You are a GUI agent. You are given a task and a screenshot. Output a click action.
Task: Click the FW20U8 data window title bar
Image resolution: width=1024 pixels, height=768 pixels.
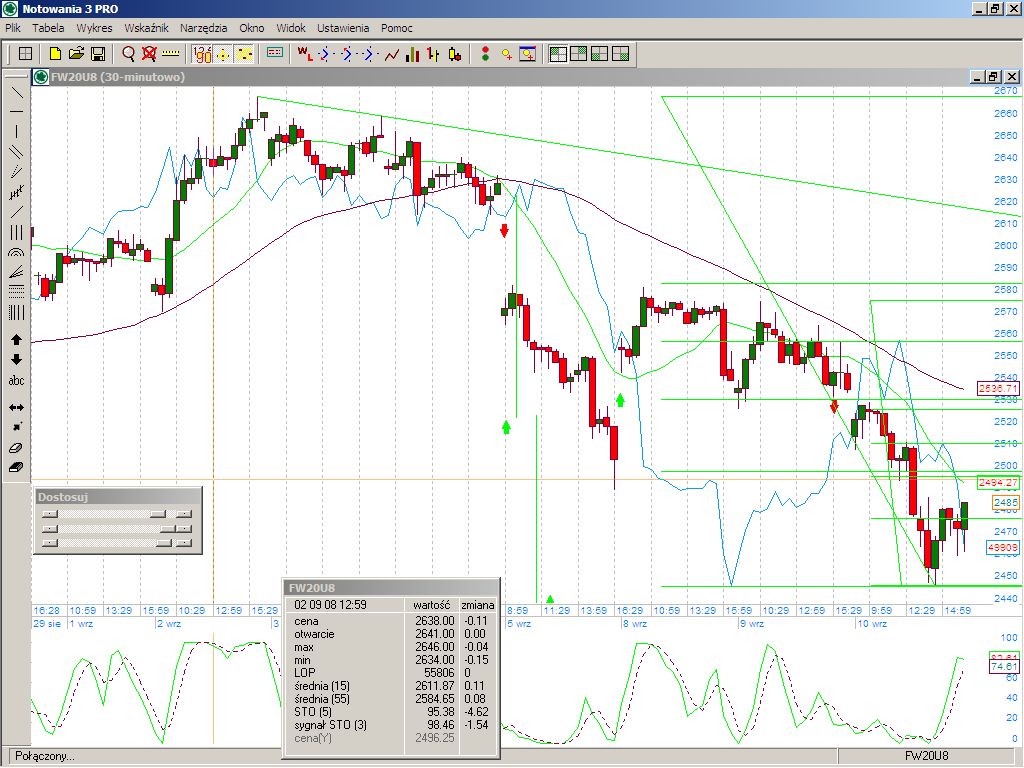coord(390,588)
